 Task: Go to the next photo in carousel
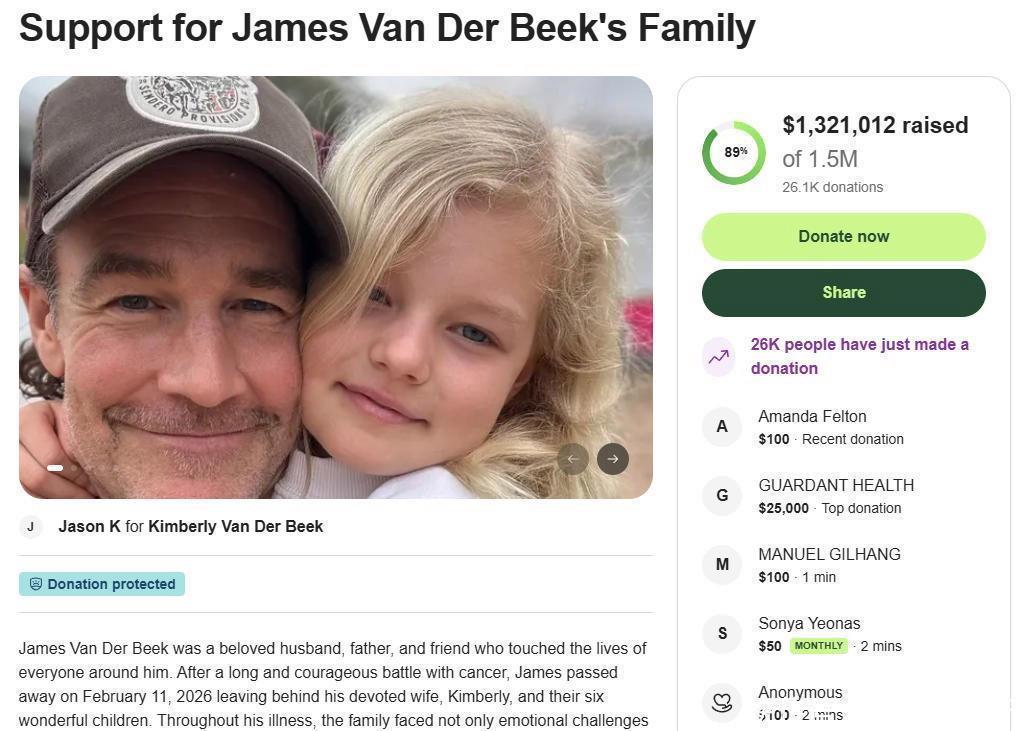(613, 459)
